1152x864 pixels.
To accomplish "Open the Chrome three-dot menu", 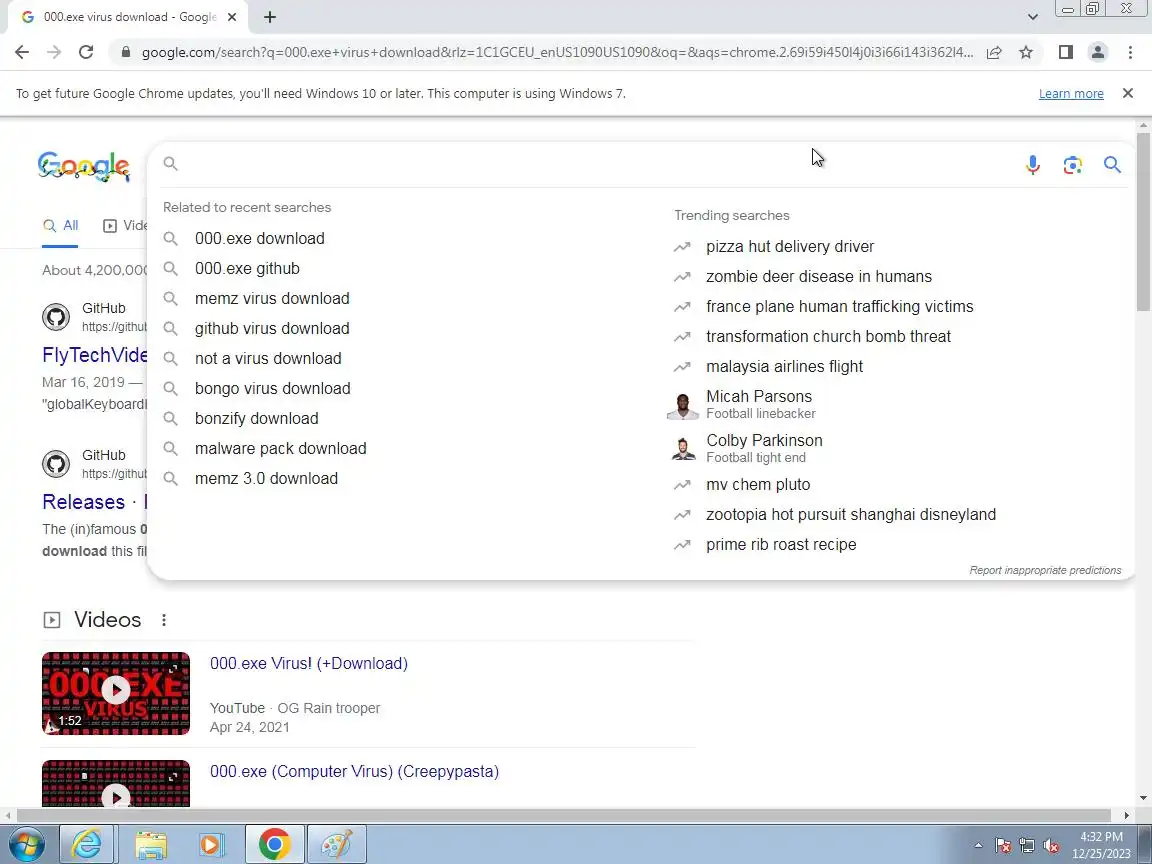I will [x=1130, y=52].
